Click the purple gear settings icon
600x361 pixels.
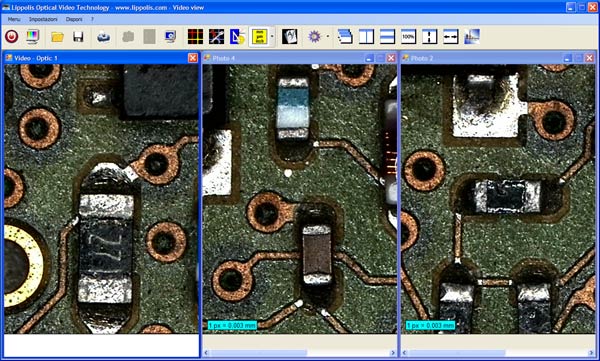point(314,37)
